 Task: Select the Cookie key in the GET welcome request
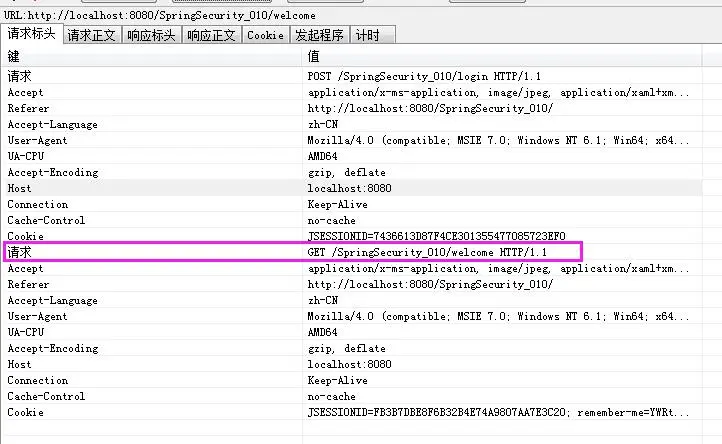25,412
